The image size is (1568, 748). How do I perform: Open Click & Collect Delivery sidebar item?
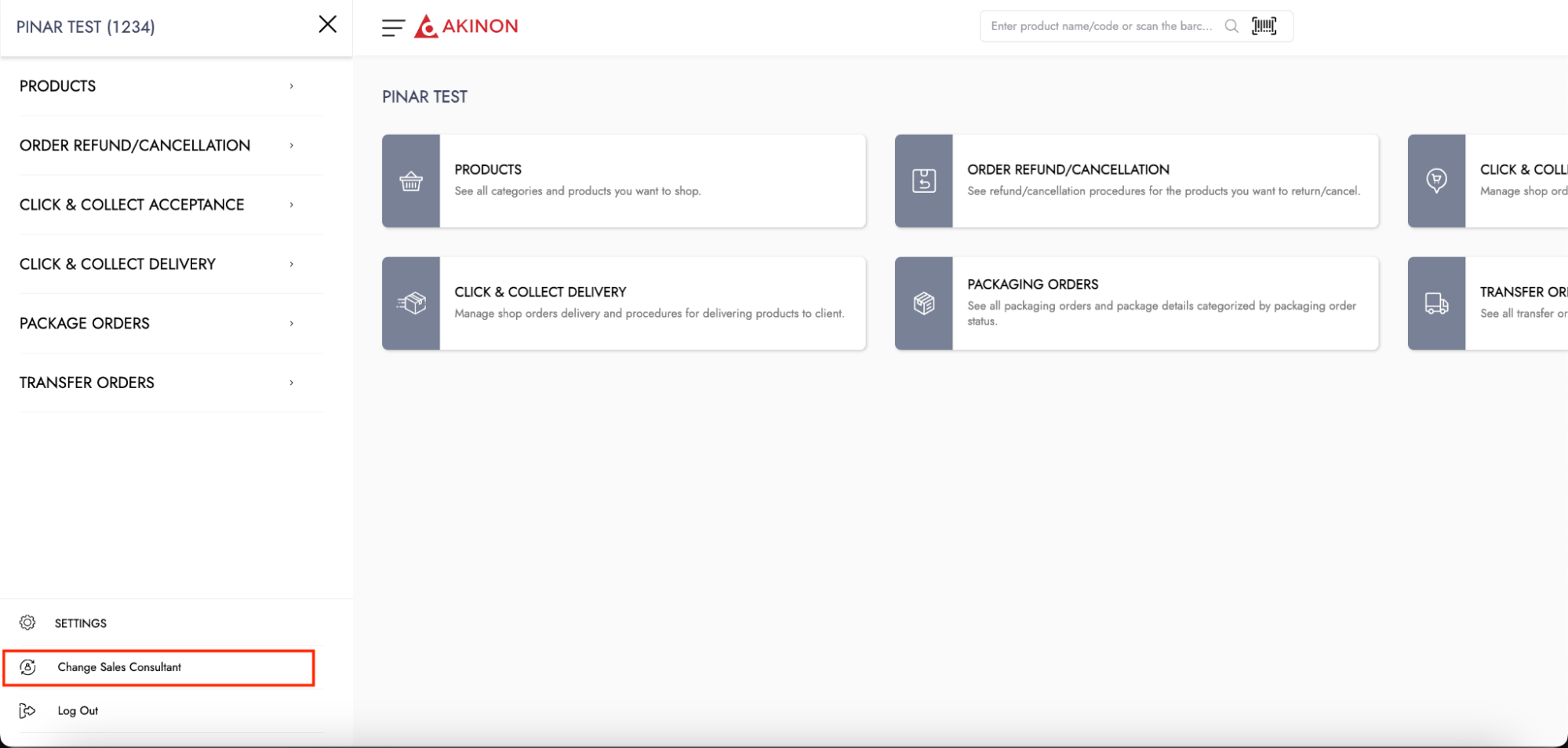coord(118,264)
